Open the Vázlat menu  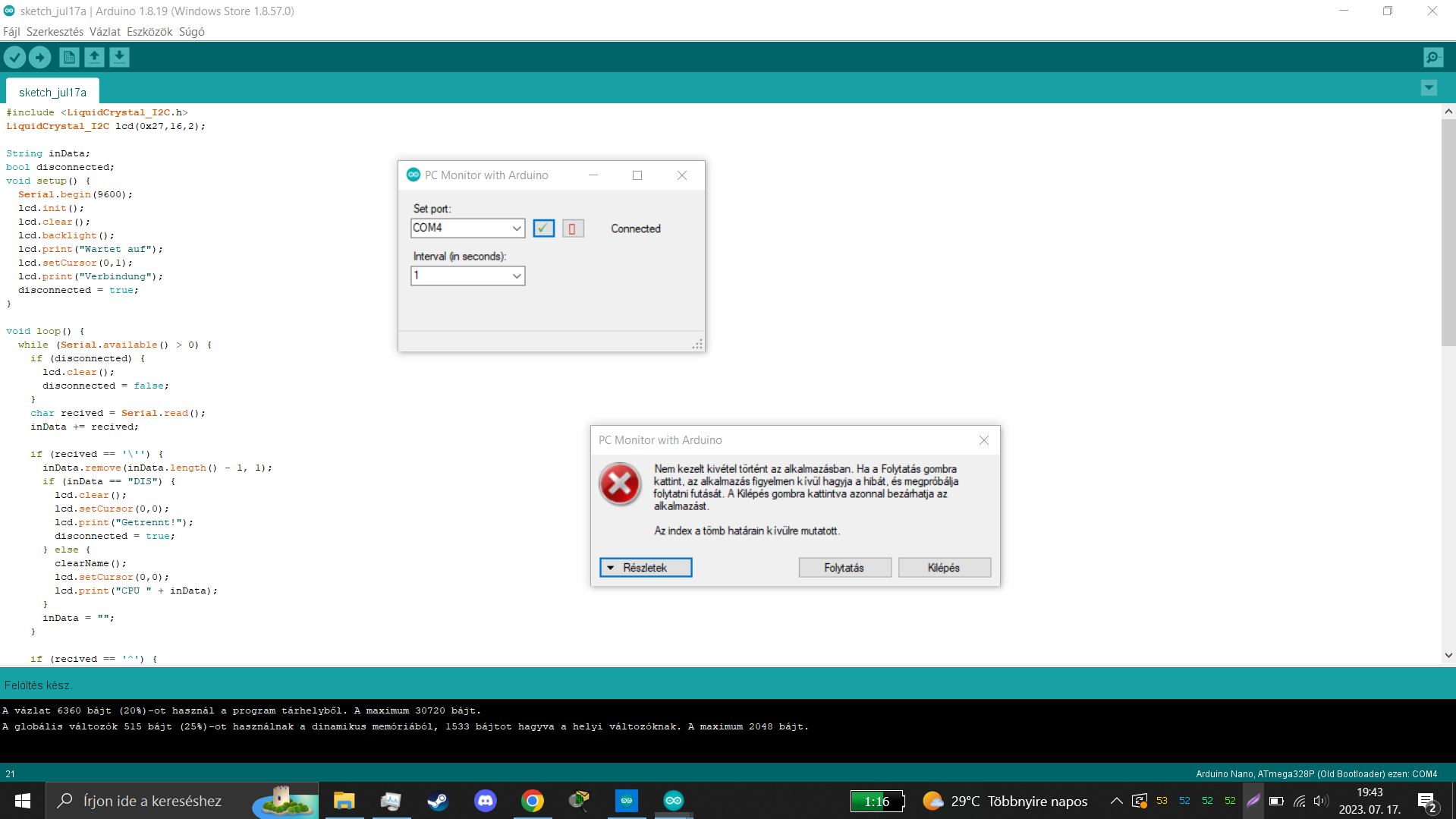click(x=105, y=32)
